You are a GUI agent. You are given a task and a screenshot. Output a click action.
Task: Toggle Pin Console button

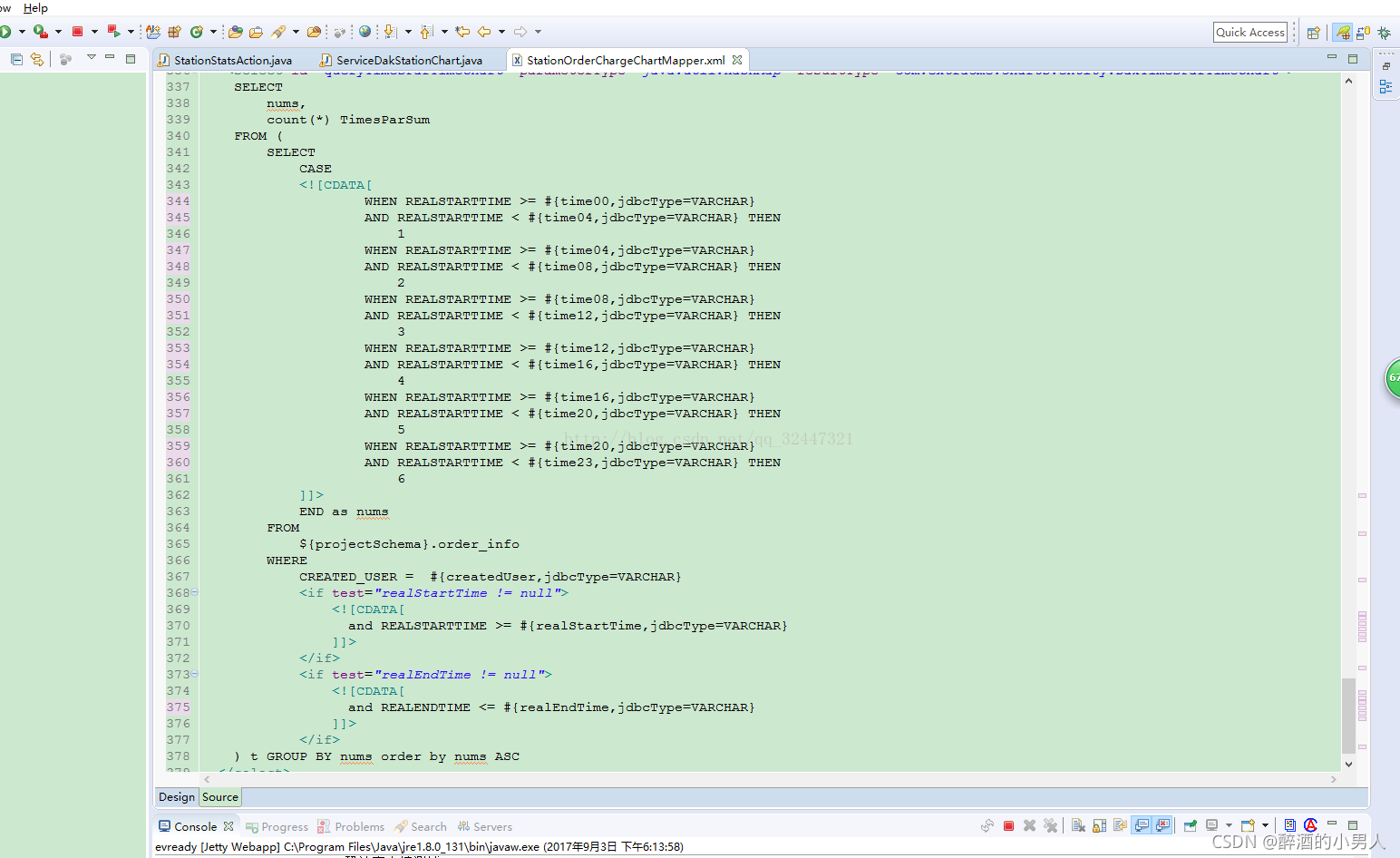coord(1191,825)
